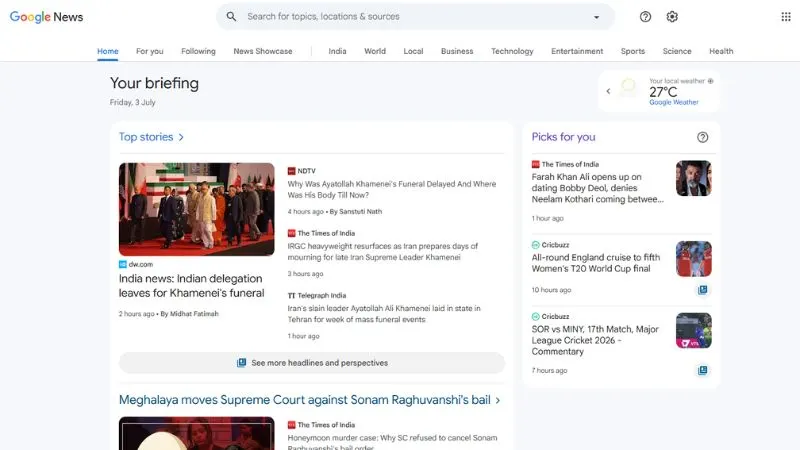This screenshot has width=800, height=450.
Task: Click the By Midhat Fatimah byline
Action: coord(189,314)
